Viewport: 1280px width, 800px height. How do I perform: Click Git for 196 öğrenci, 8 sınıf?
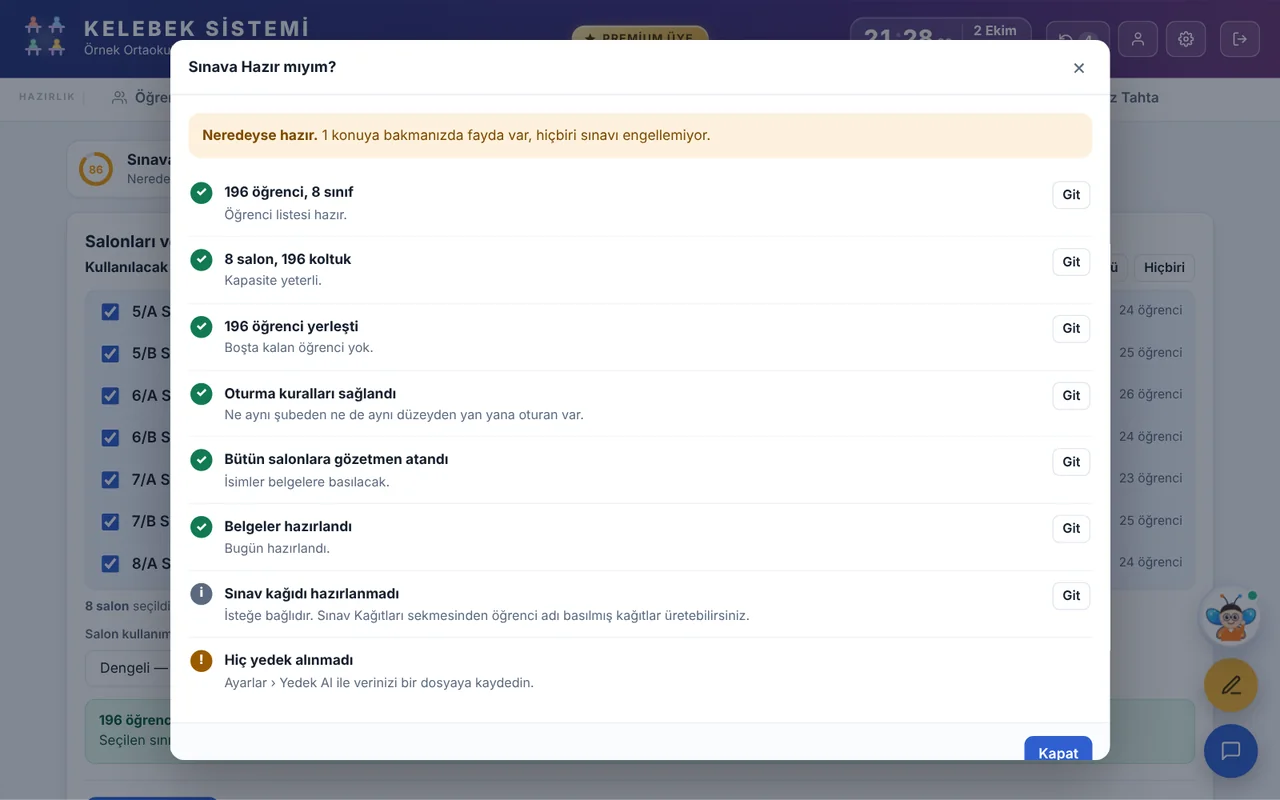pos(1071,195)
